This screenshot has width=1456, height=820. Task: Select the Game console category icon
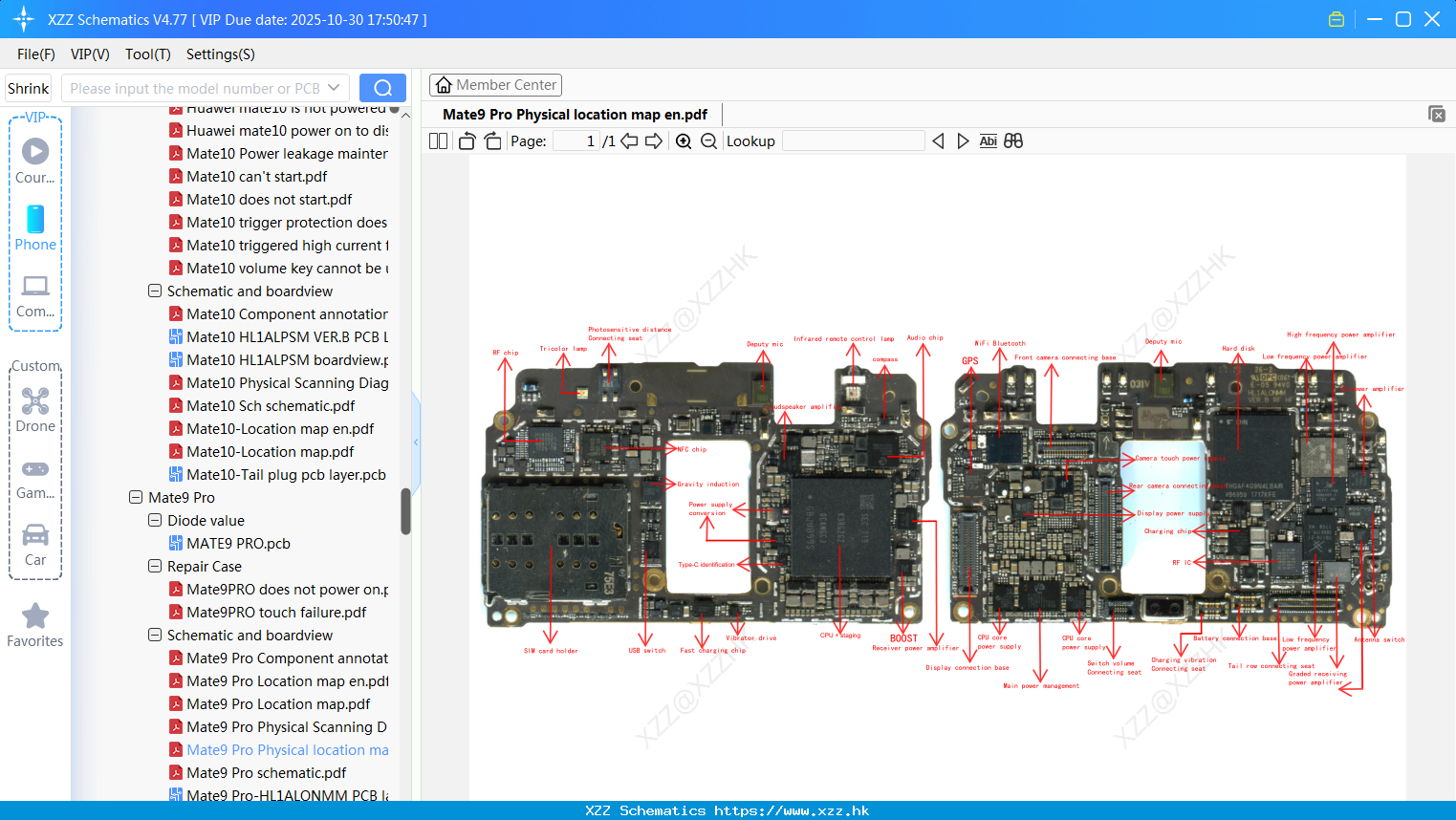click(35, 479)
